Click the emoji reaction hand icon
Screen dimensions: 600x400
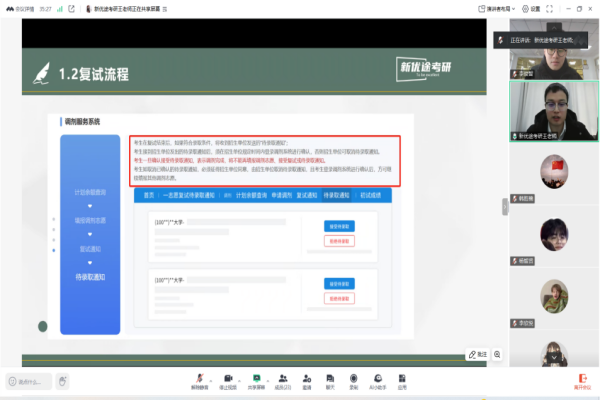(x=62, y=380)
